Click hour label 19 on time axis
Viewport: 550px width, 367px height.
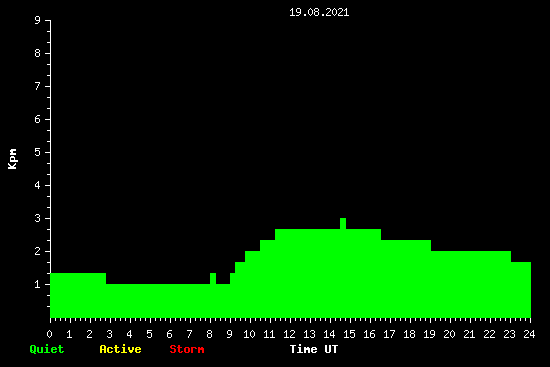coord(429,334)
